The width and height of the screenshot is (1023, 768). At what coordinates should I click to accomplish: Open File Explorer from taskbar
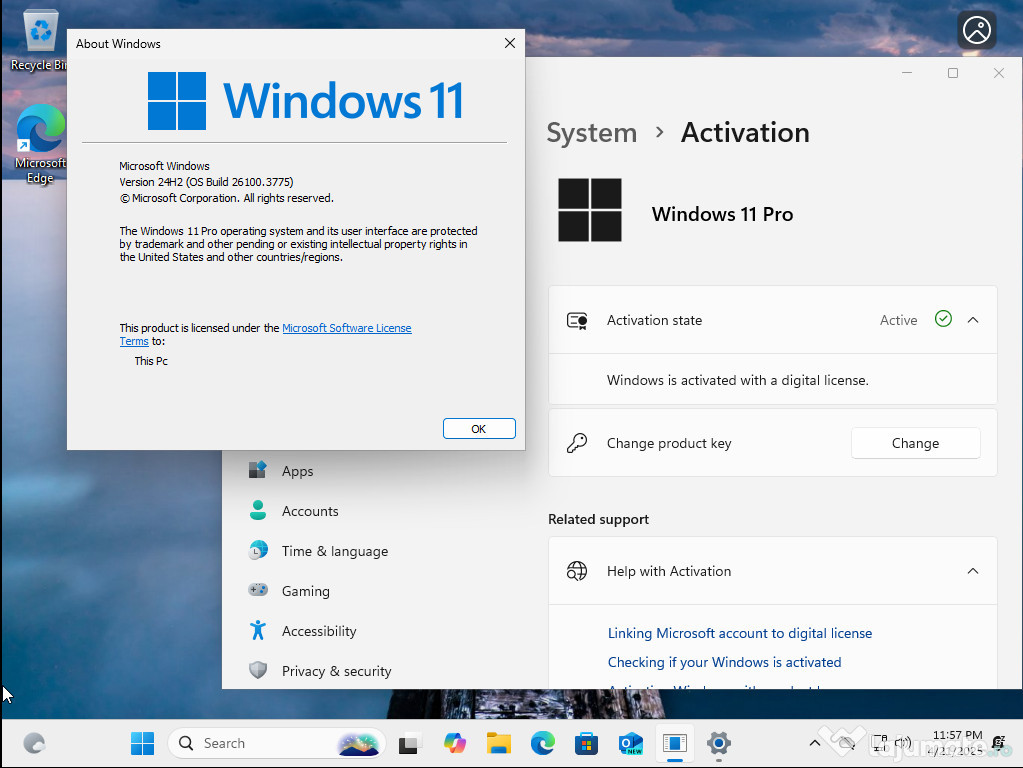coord(498,743)
